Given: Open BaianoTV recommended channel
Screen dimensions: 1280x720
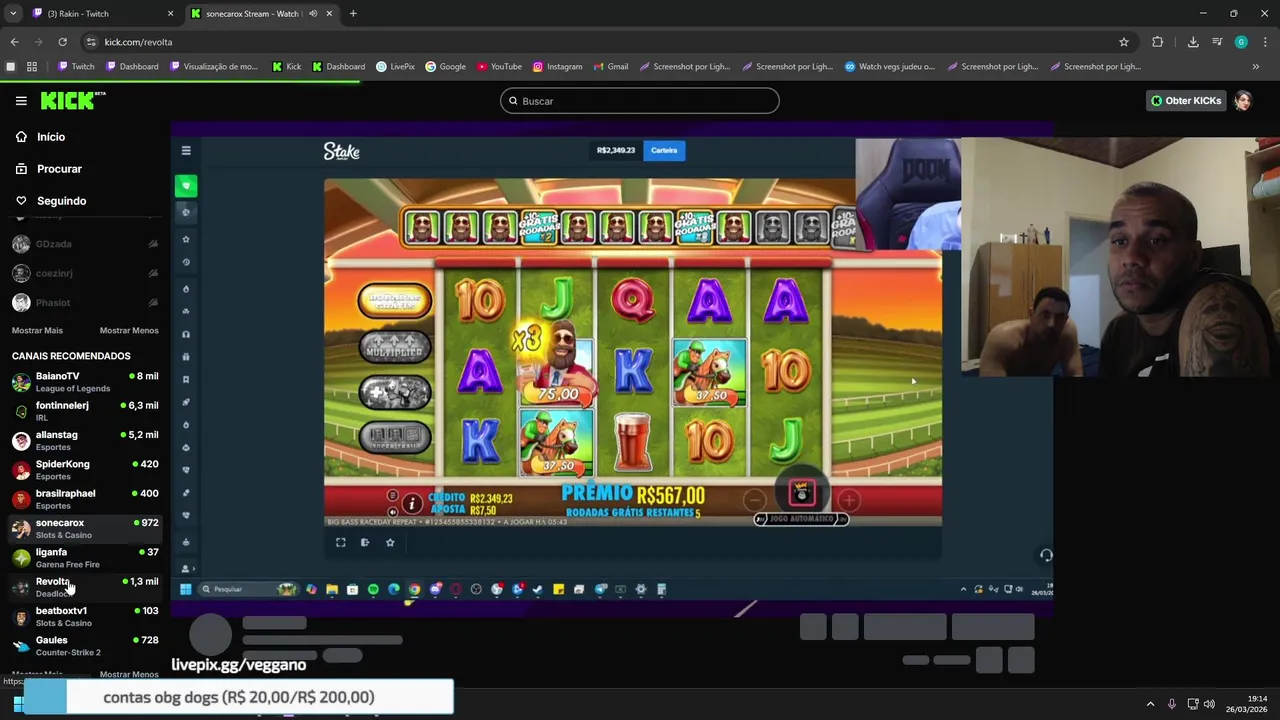Looking at the screenshot, I should [x=85, y=382].
